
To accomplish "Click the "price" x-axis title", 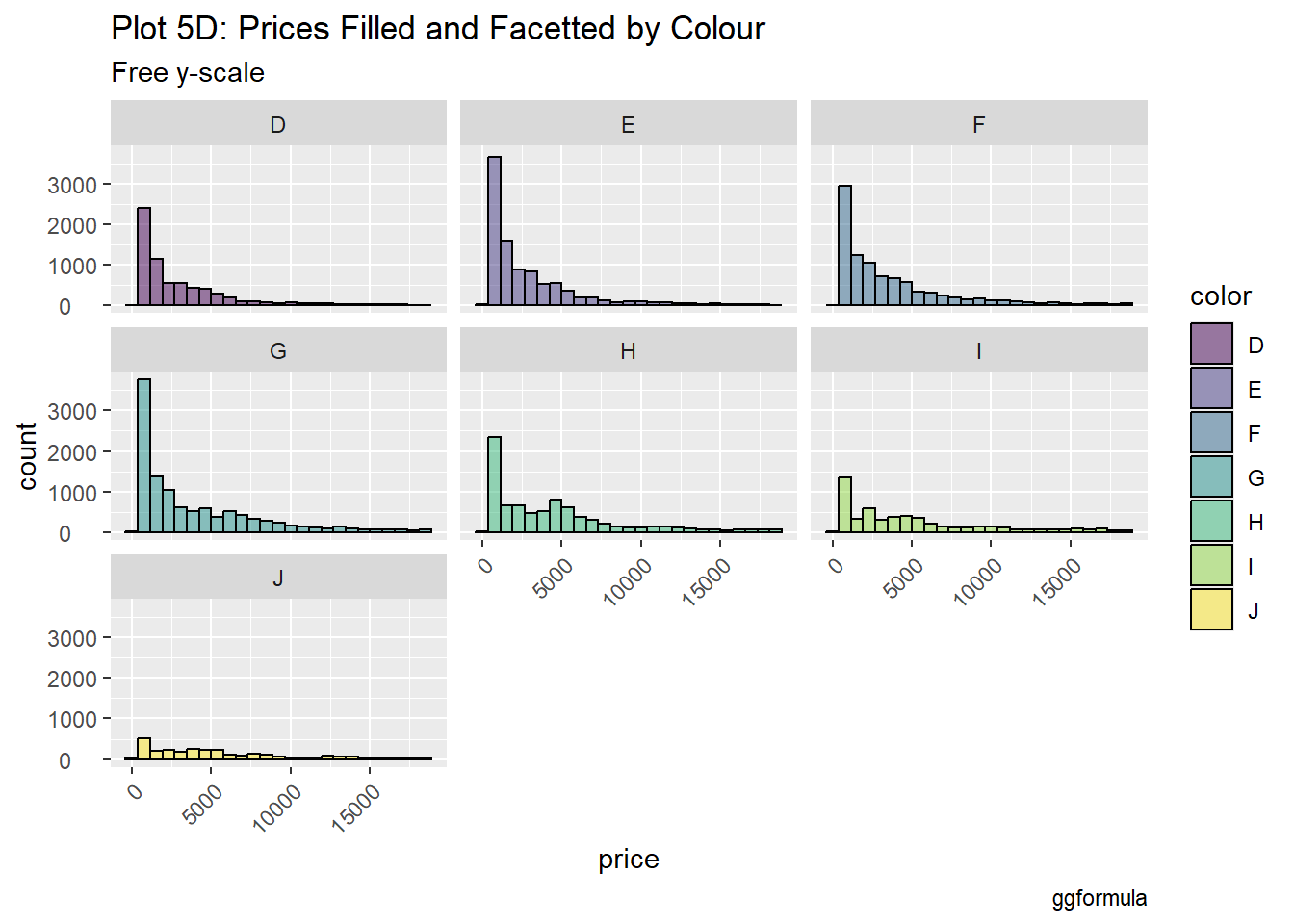I will [628, 859].
